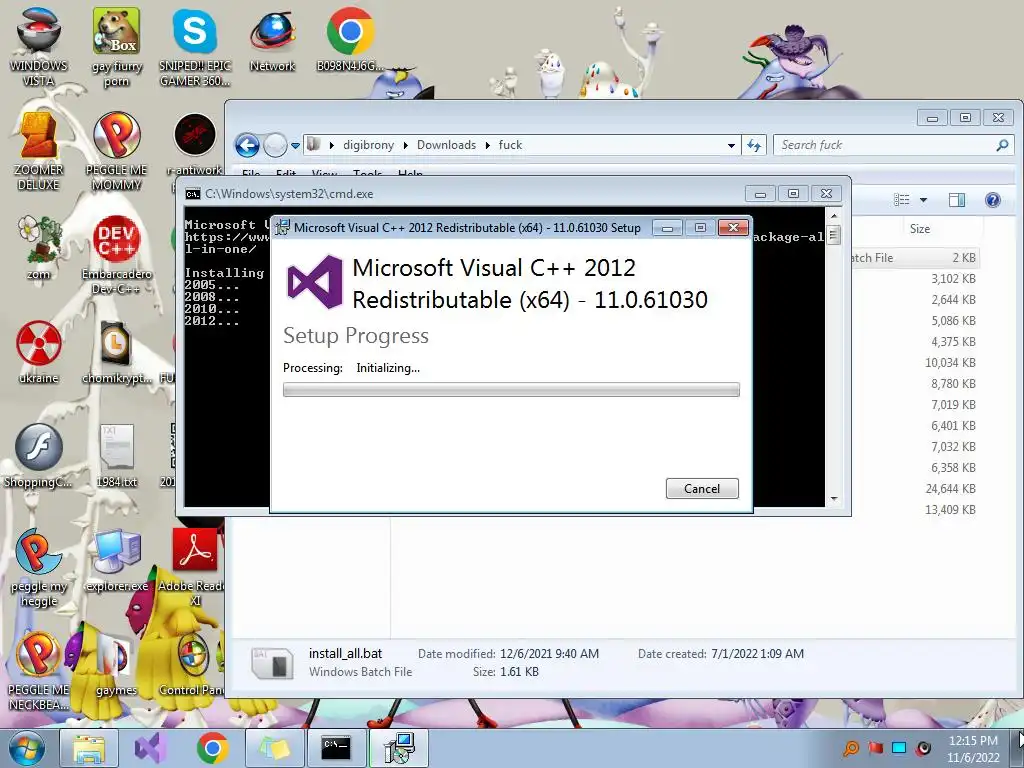Screen dimensions: 1024x768
Task: Launch peggle my heggle desktop icon
Action: pyautogui.click(x=39, y=567)
